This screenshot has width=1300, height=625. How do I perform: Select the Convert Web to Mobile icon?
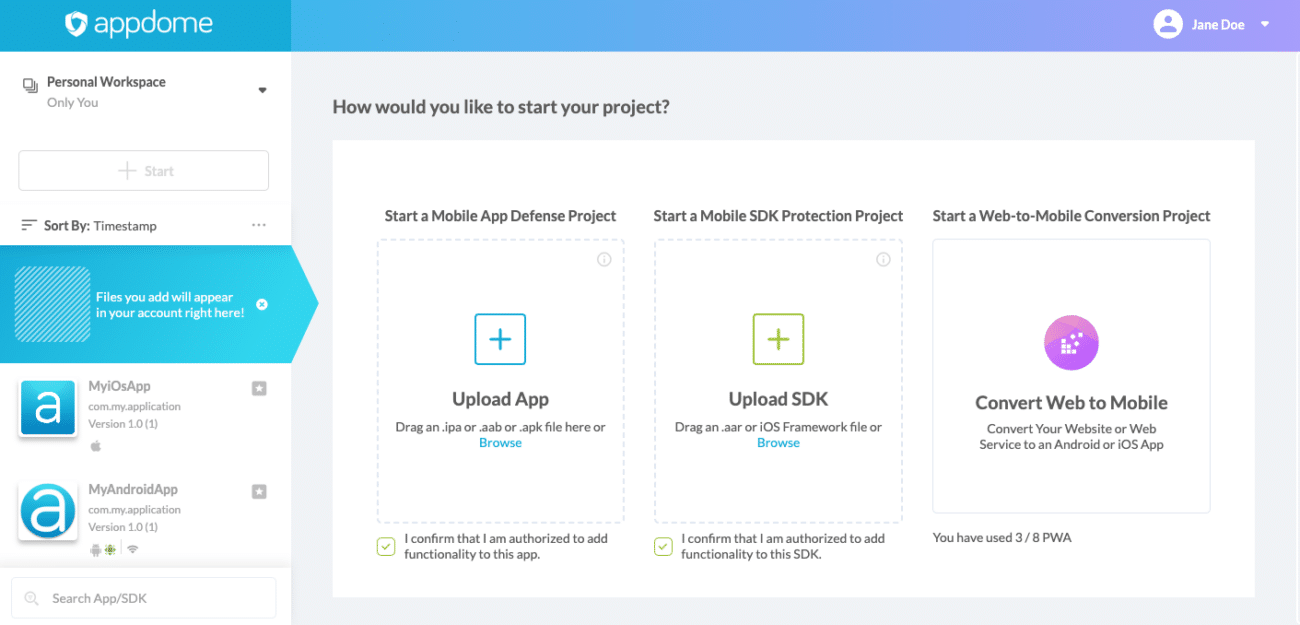click(x=1071, y=342)
